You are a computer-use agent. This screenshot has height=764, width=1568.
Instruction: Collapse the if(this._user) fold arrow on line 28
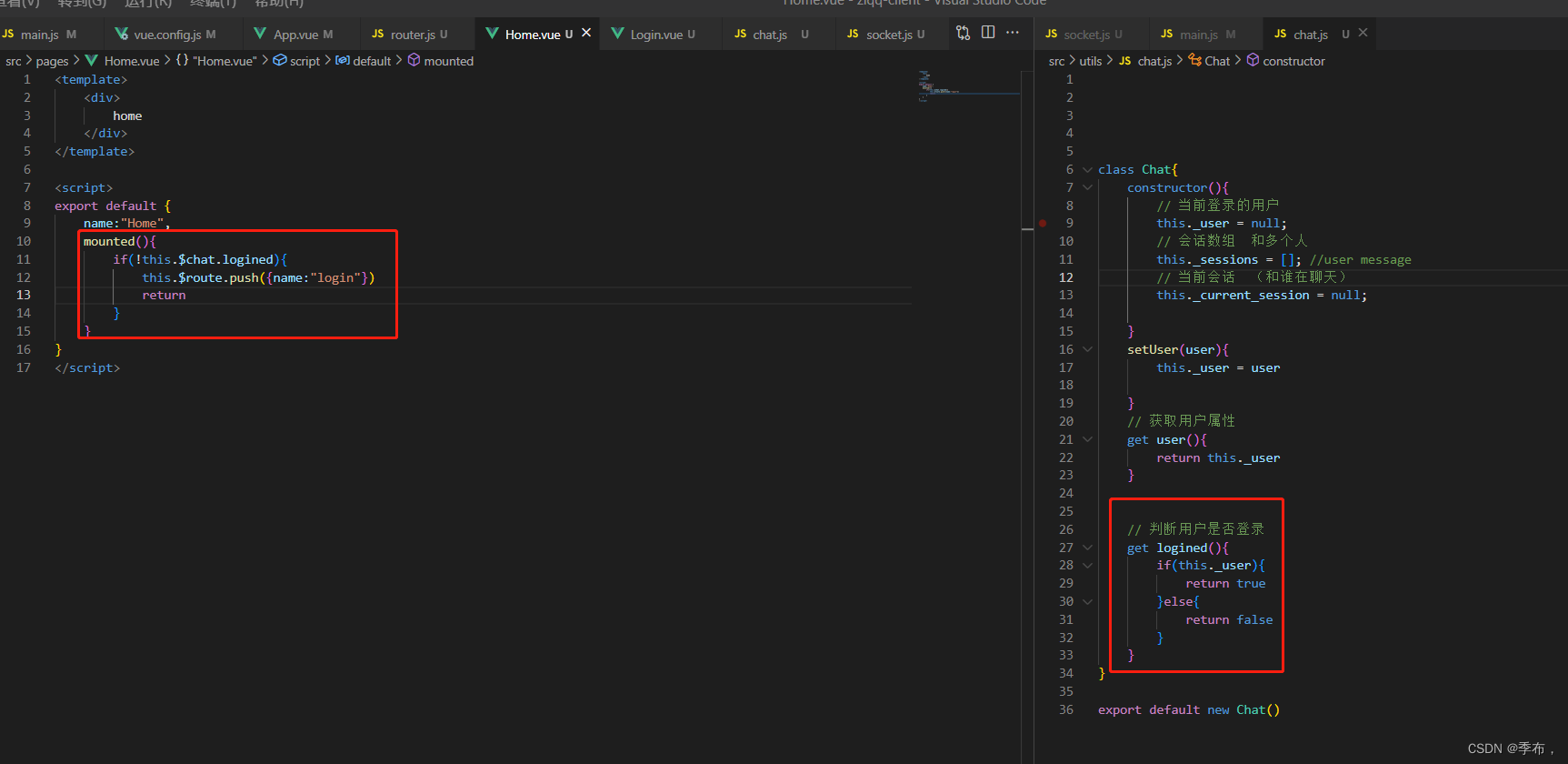click(1087, 565)
